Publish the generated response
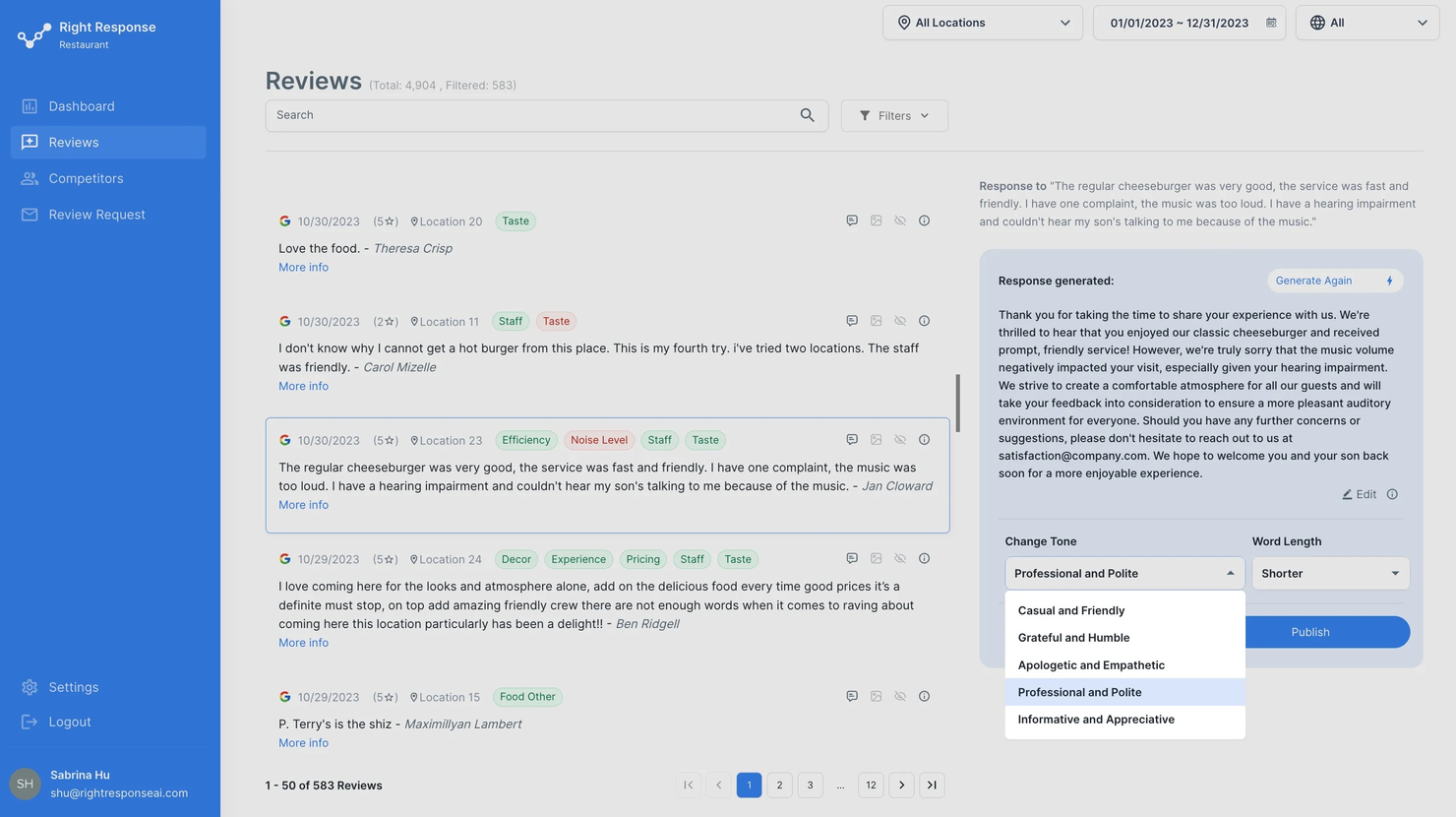 (x=1309, y=632)
